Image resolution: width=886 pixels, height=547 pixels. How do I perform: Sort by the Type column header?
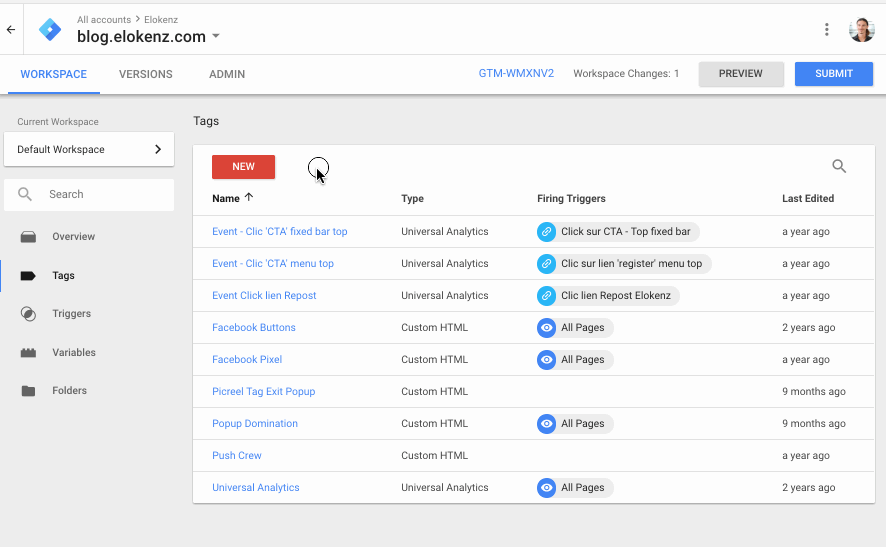pos(412,198)
